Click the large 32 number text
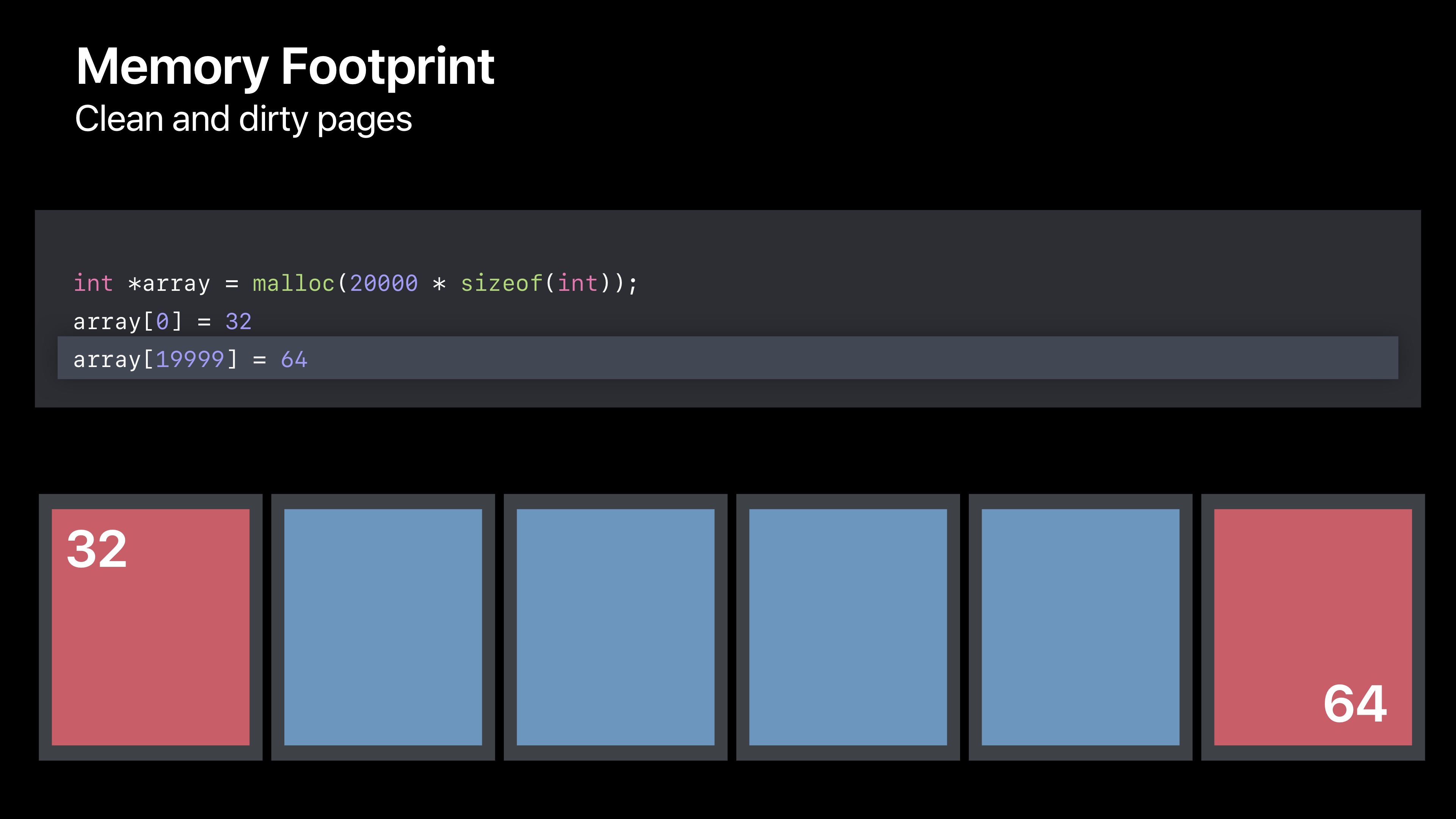Viewport: 1456px width, 819px height. point(97,549)
